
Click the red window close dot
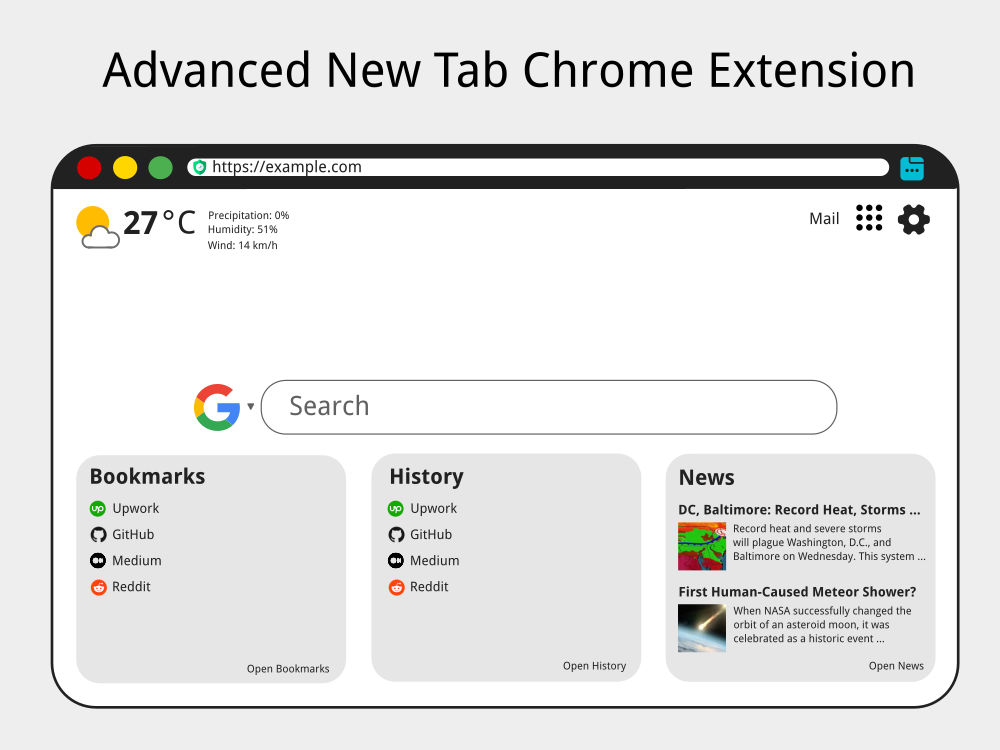click(89, 168)
